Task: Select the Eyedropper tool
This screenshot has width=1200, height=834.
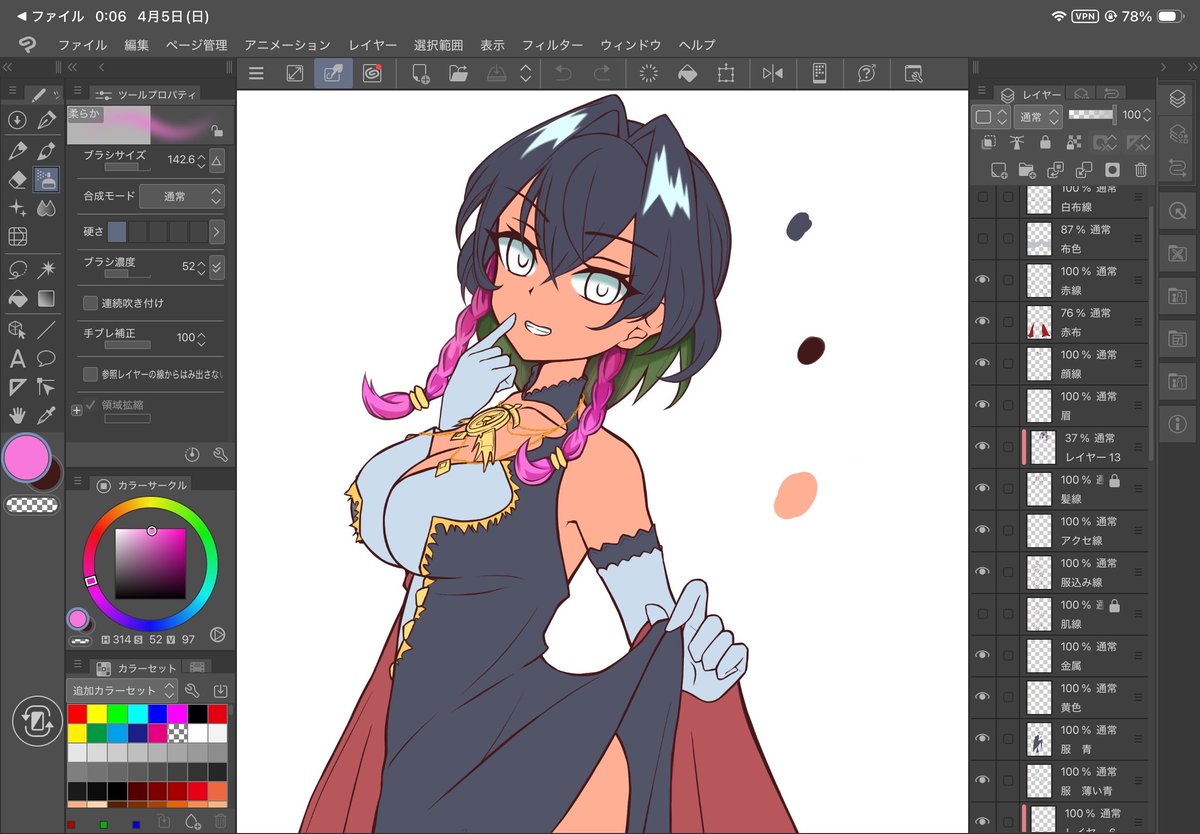Action: (x=46, y=416)
